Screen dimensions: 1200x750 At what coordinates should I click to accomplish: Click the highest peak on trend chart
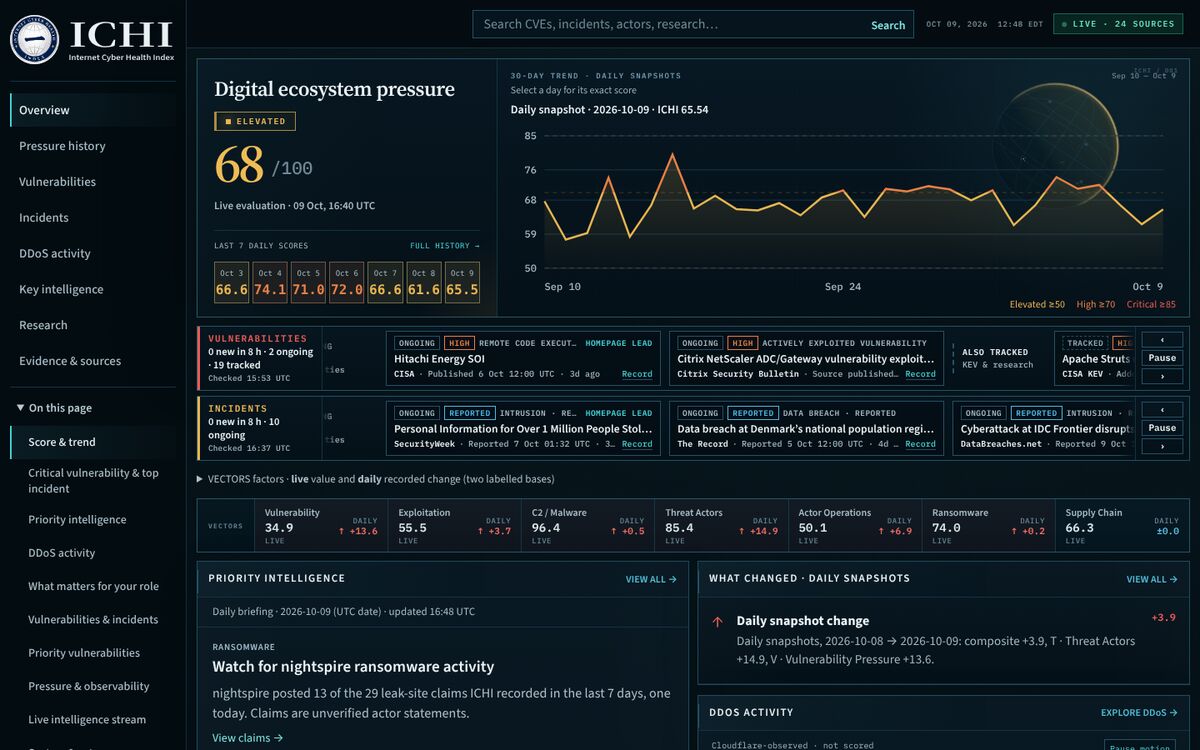(673, 154)
